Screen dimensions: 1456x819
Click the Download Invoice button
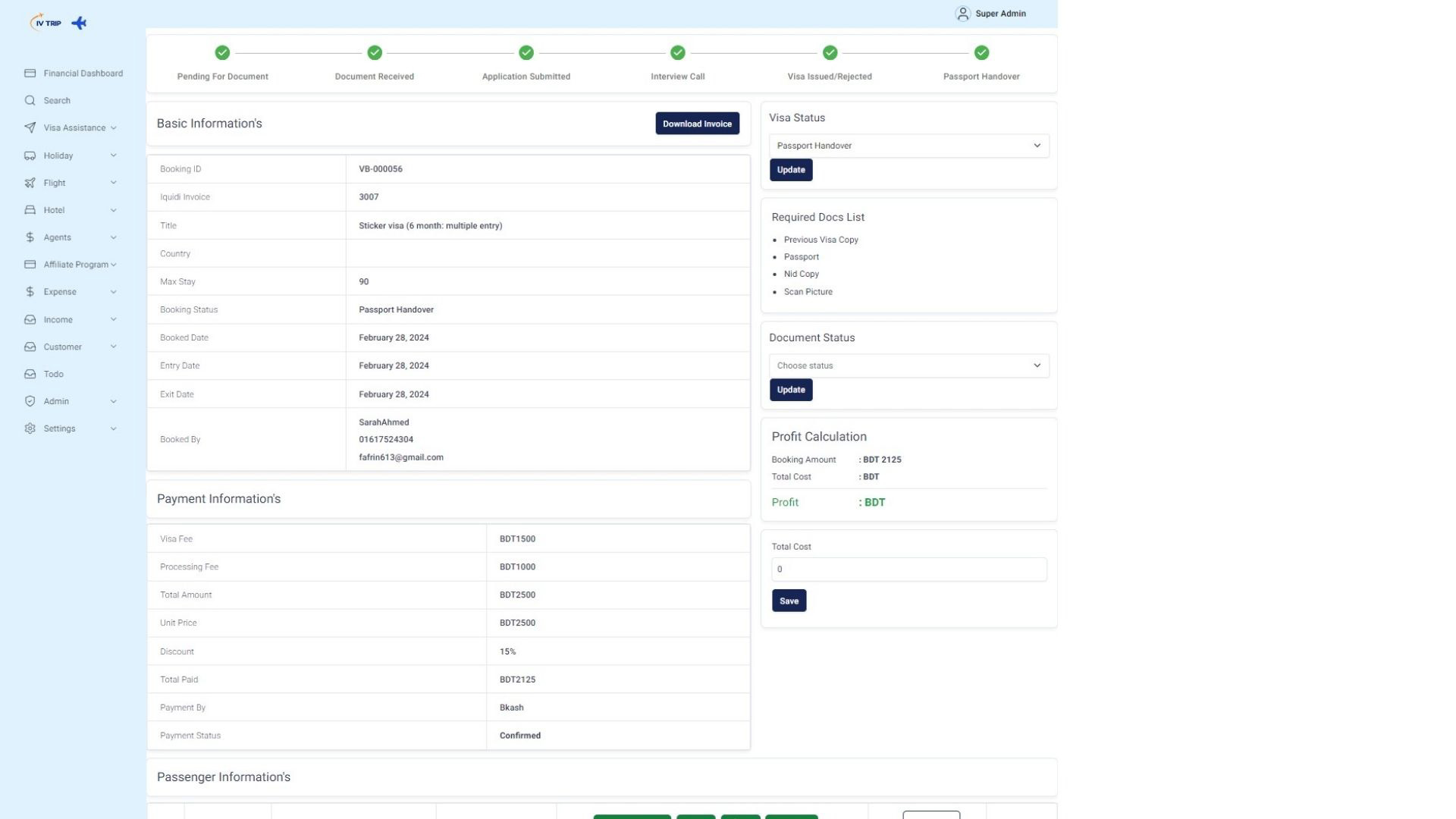[x=696, y=124]
